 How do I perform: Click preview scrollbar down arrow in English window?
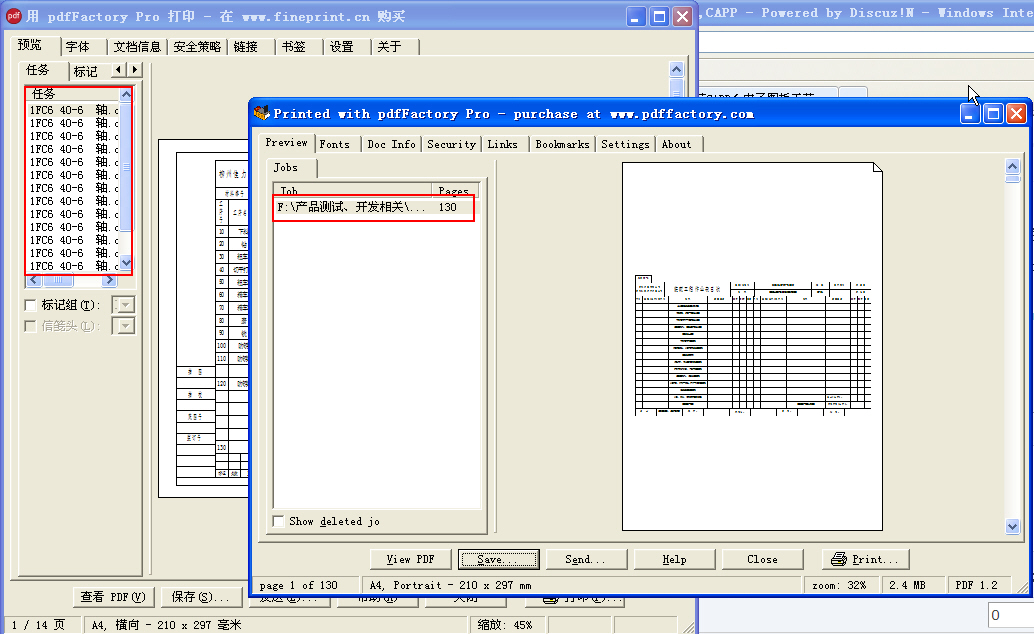click(1012, 526)
